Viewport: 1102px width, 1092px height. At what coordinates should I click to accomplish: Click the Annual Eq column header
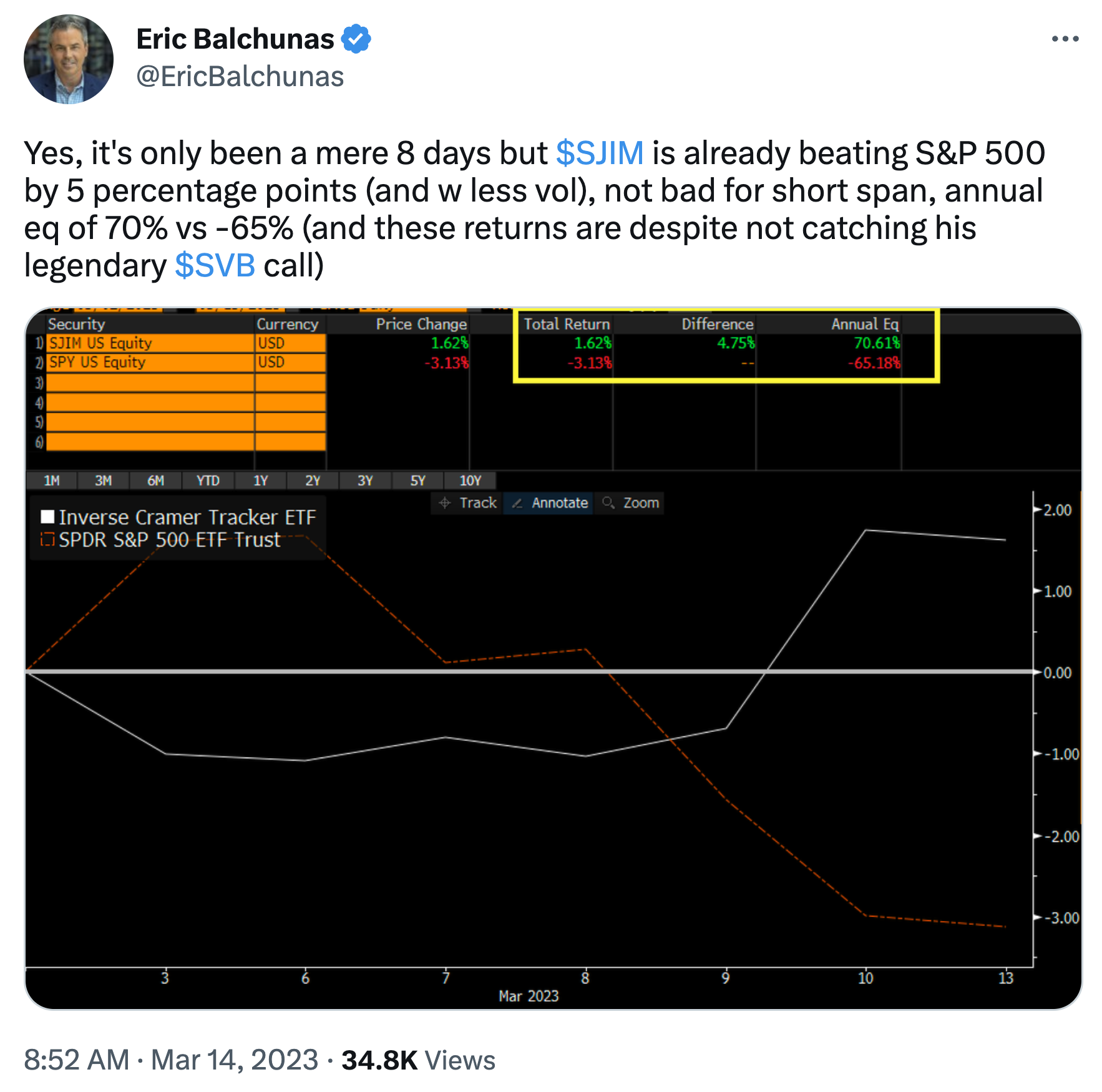click(864, 324)
